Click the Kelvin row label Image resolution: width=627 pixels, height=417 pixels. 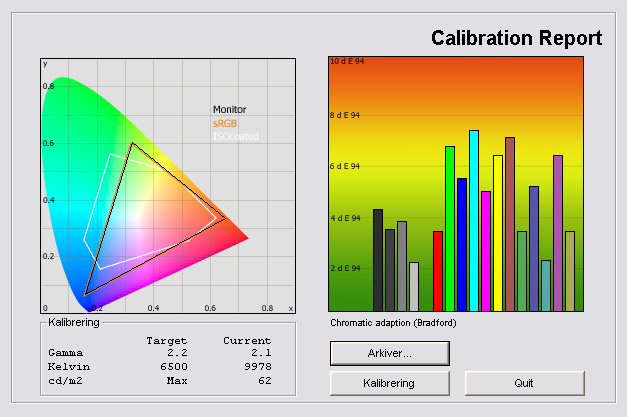pos(69,367)
